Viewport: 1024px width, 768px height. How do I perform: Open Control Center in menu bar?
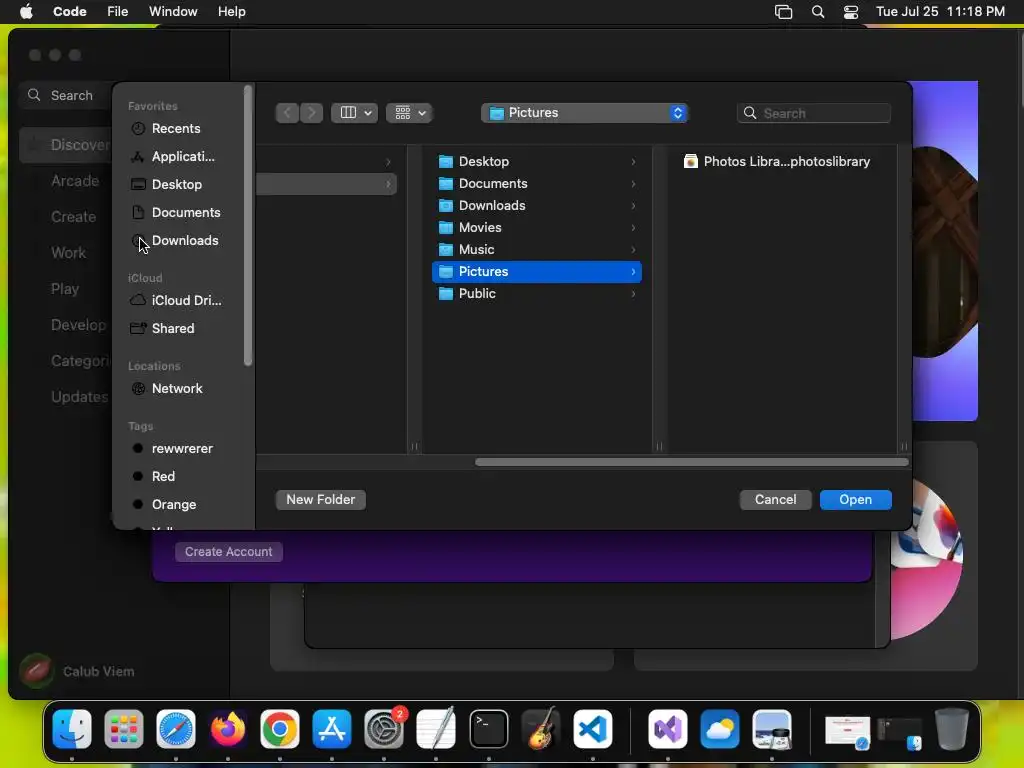click(x=851, y=12)
